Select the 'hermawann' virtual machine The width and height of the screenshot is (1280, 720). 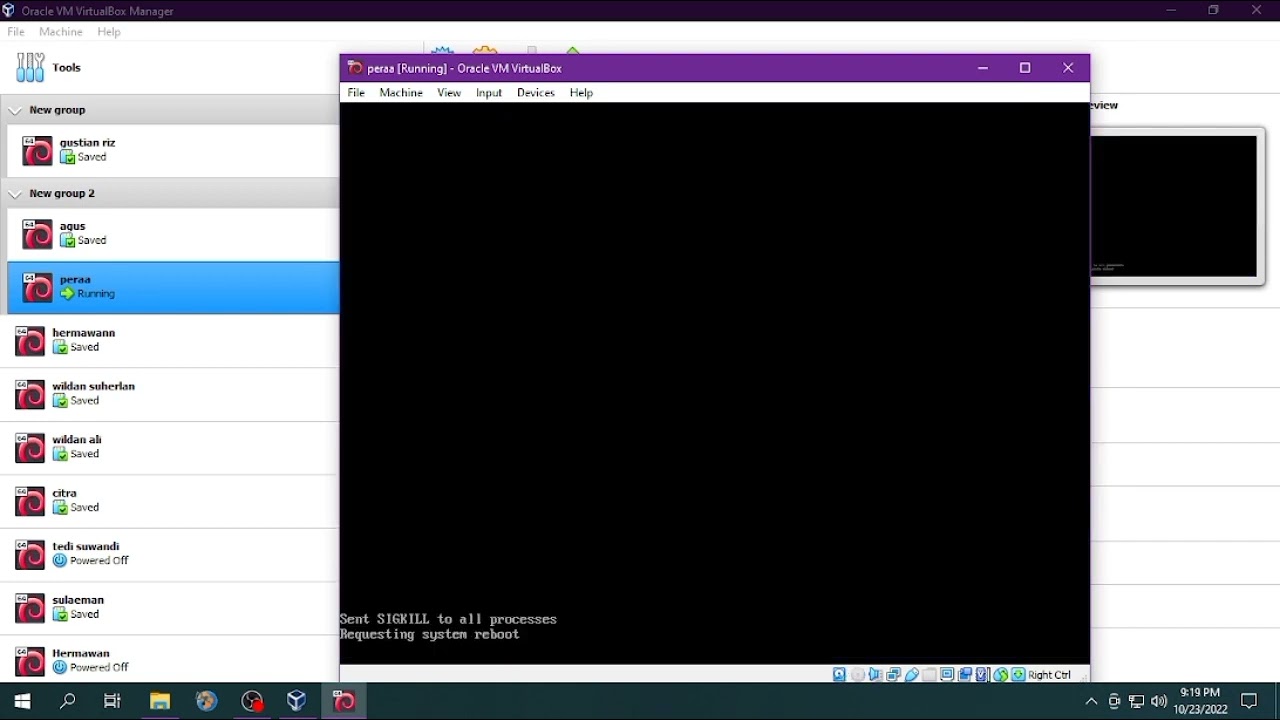pos(170,340)
